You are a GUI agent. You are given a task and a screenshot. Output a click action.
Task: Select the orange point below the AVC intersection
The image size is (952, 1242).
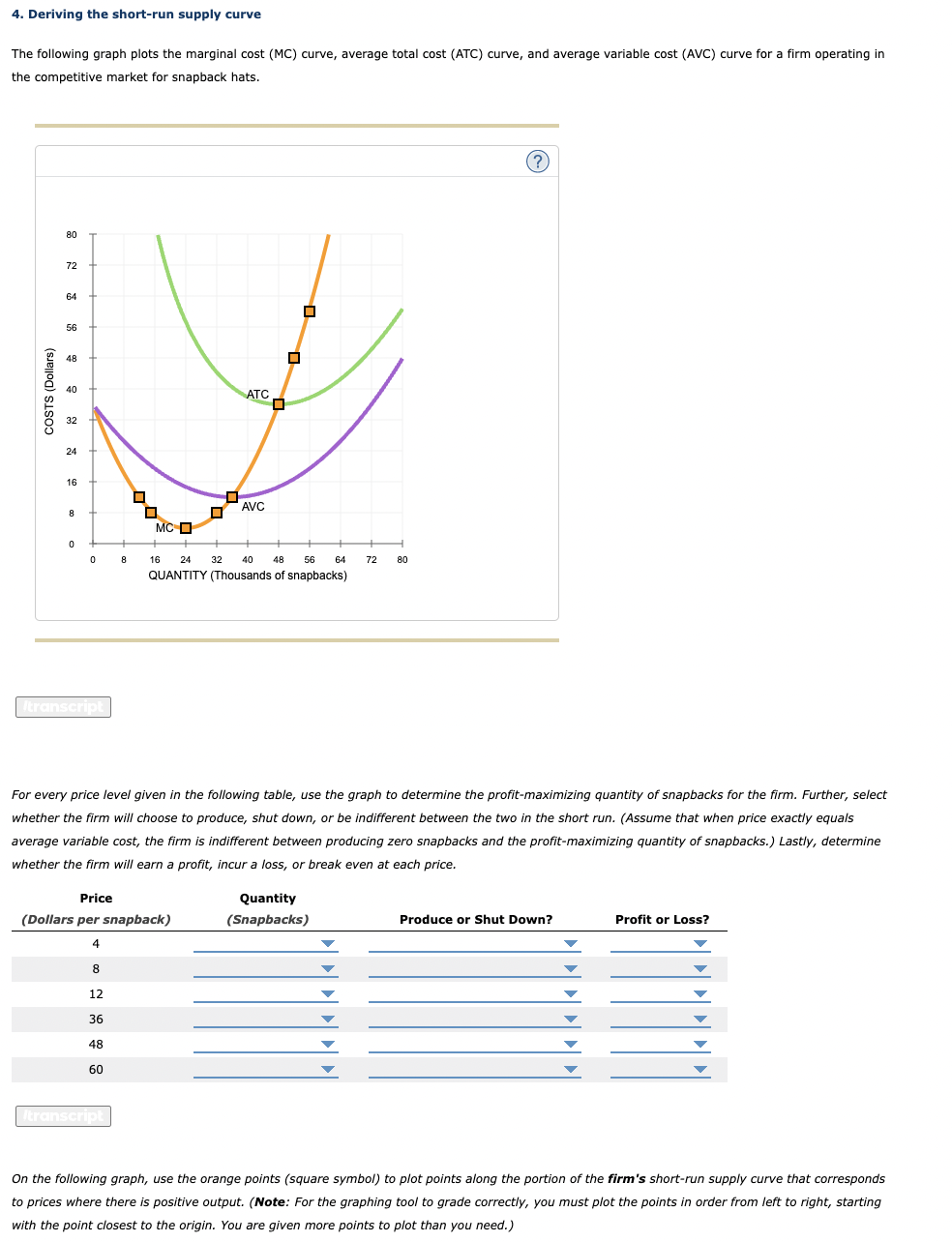point(217,512)
